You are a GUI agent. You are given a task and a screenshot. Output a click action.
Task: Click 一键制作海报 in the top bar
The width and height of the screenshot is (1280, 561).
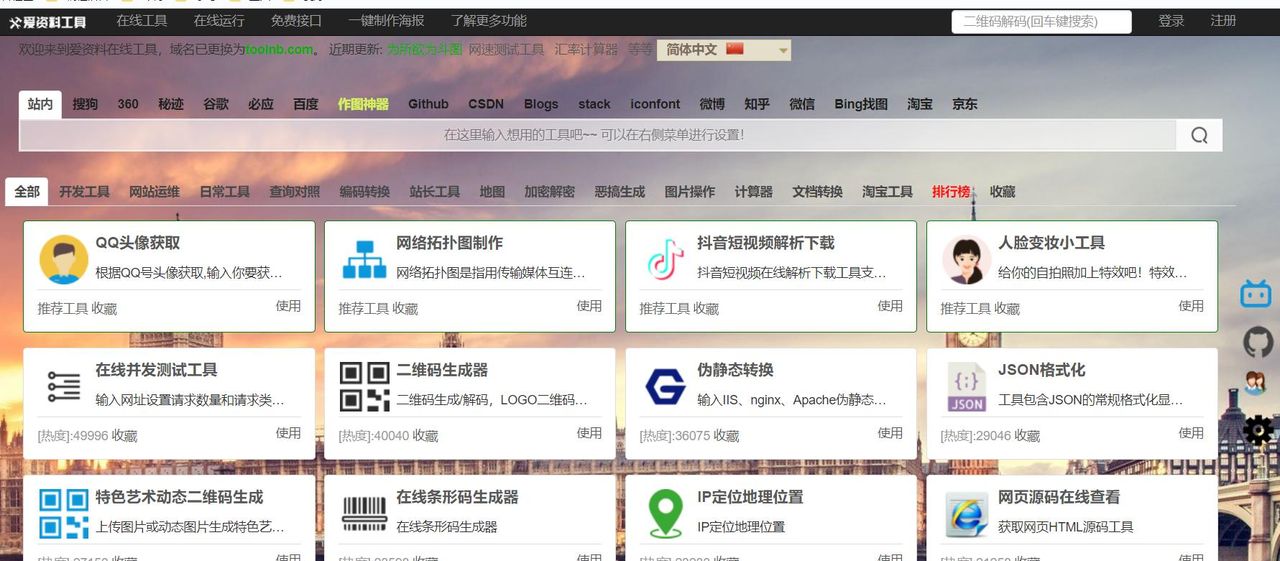point(386,21)
